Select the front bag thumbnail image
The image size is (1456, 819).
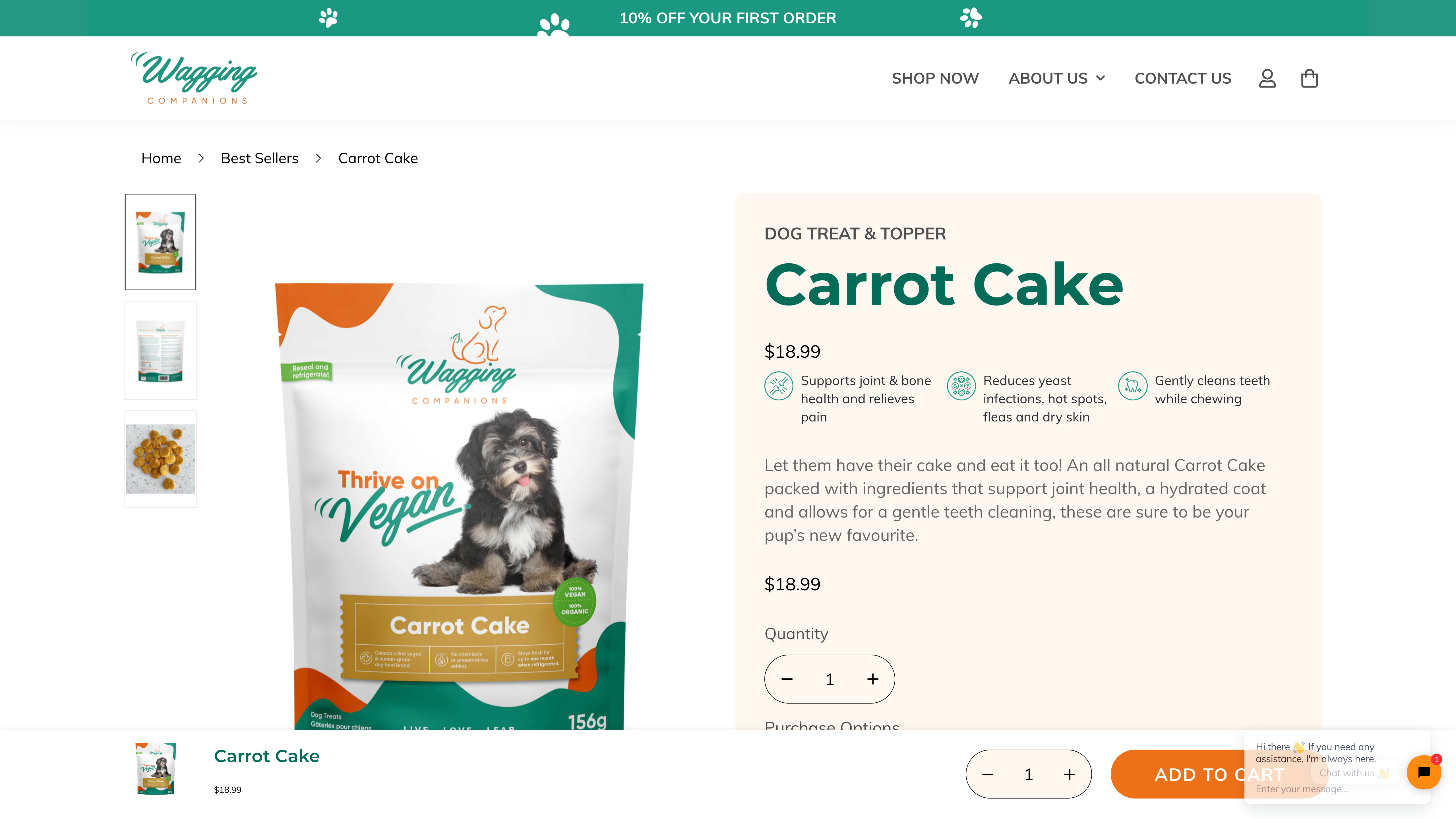tap(160, 241)
